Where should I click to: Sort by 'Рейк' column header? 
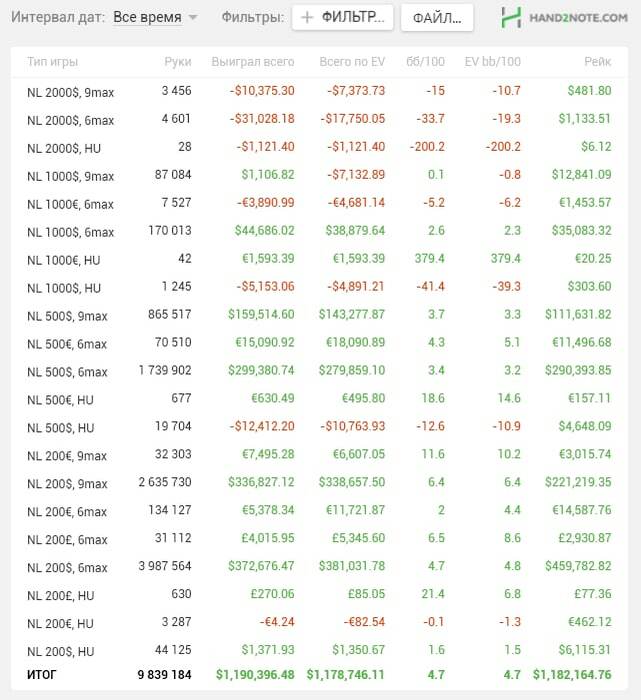pos(597,62)
